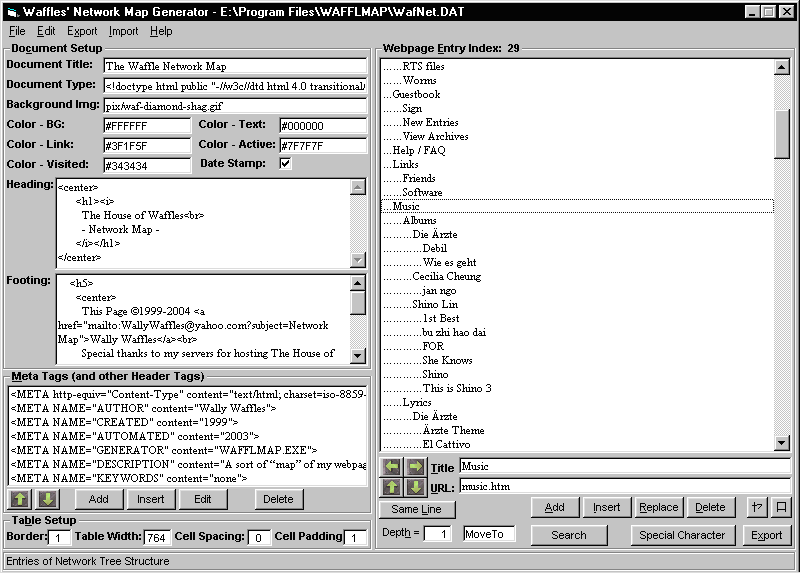Select the Cecilia Cheung entry in the tree
800x574 pixels.
point(446,276)
